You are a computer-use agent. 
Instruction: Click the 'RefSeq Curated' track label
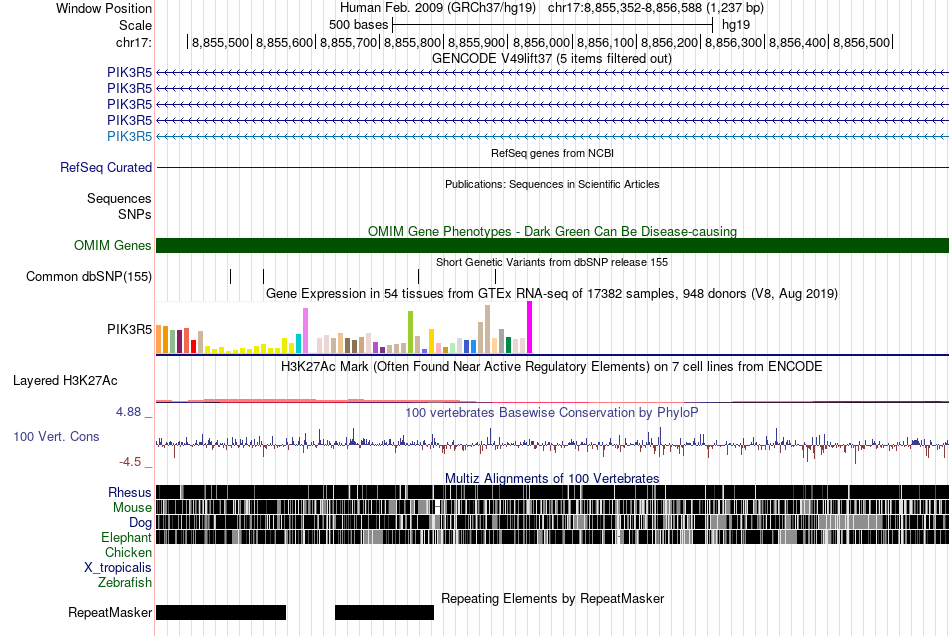pyautogui.click(x=105, y=167)
